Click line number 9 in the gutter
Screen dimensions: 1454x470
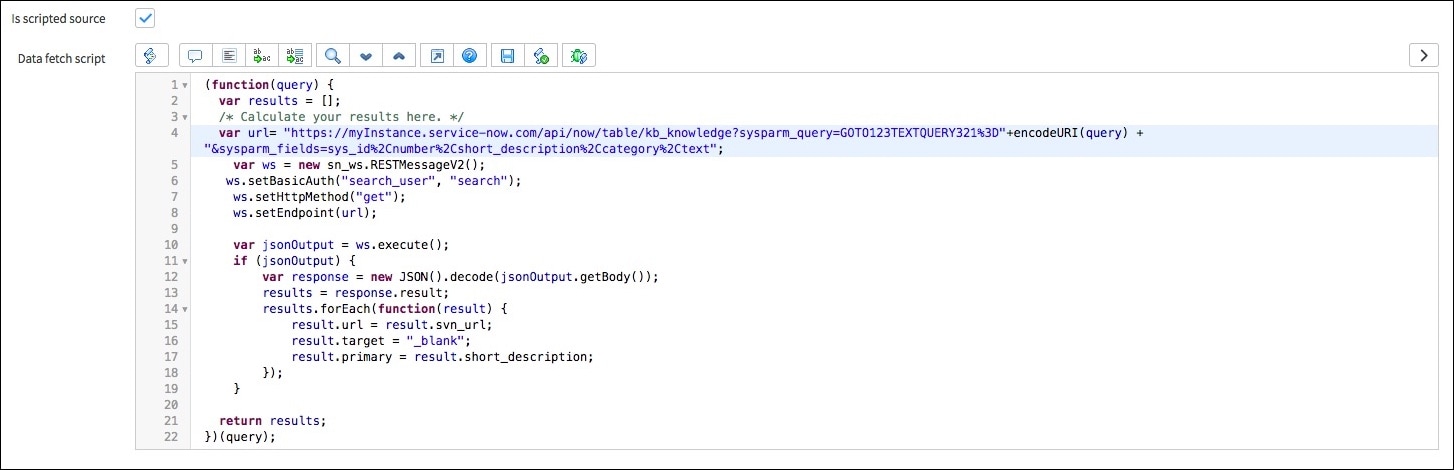point(174,228)
